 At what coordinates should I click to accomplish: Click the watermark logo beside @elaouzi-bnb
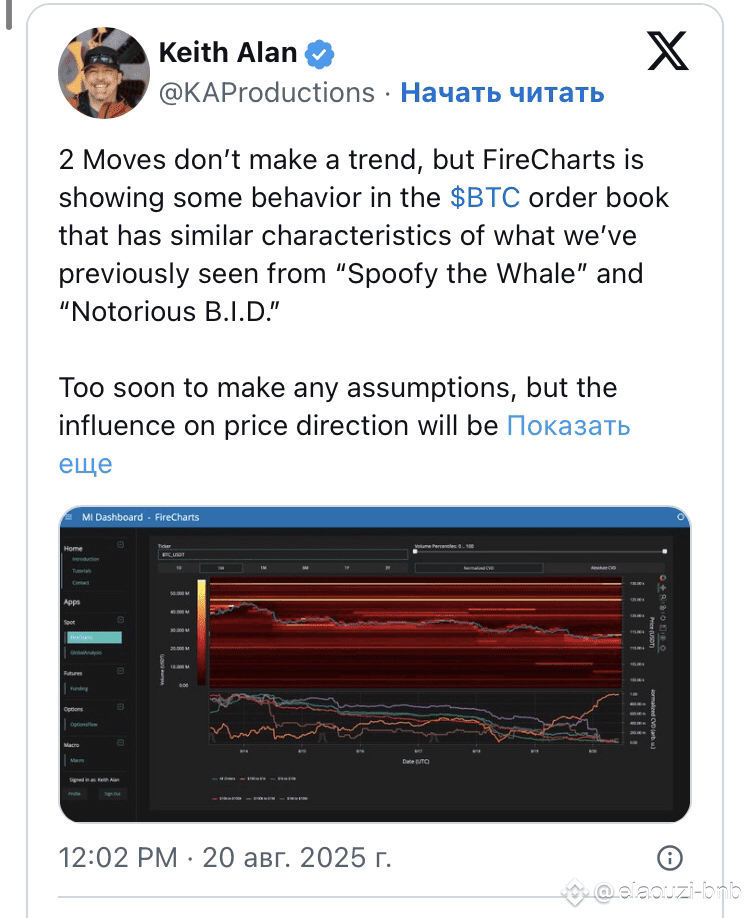click(575, 892)
